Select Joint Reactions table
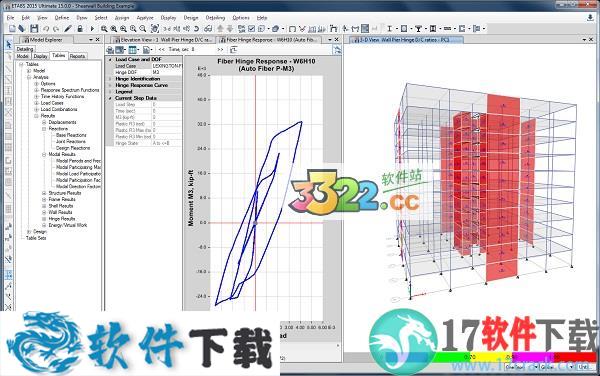The image size is (600, 376). coord(71,142)
